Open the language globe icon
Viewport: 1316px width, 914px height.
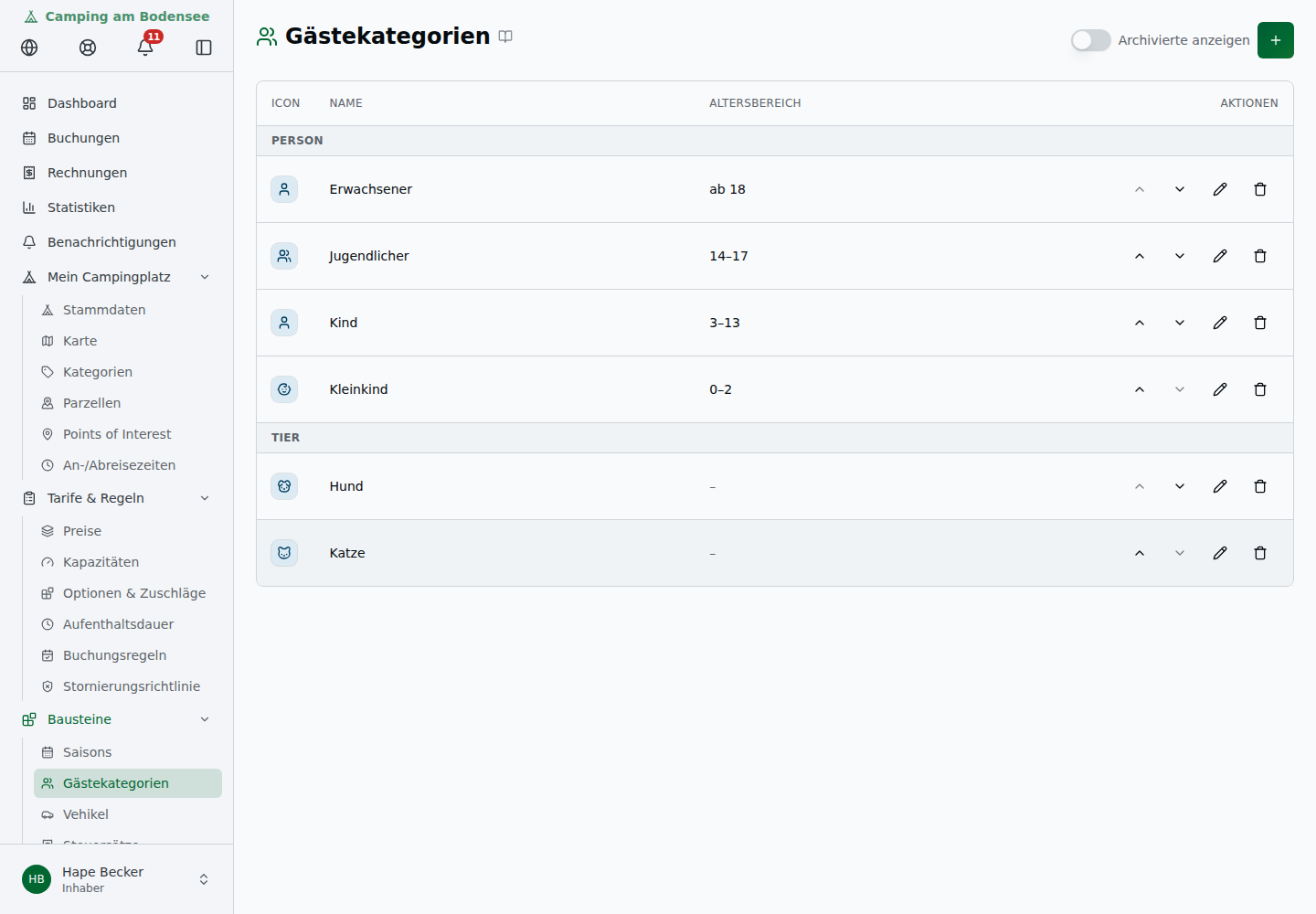pyautogui.click(x=29, y=48)
